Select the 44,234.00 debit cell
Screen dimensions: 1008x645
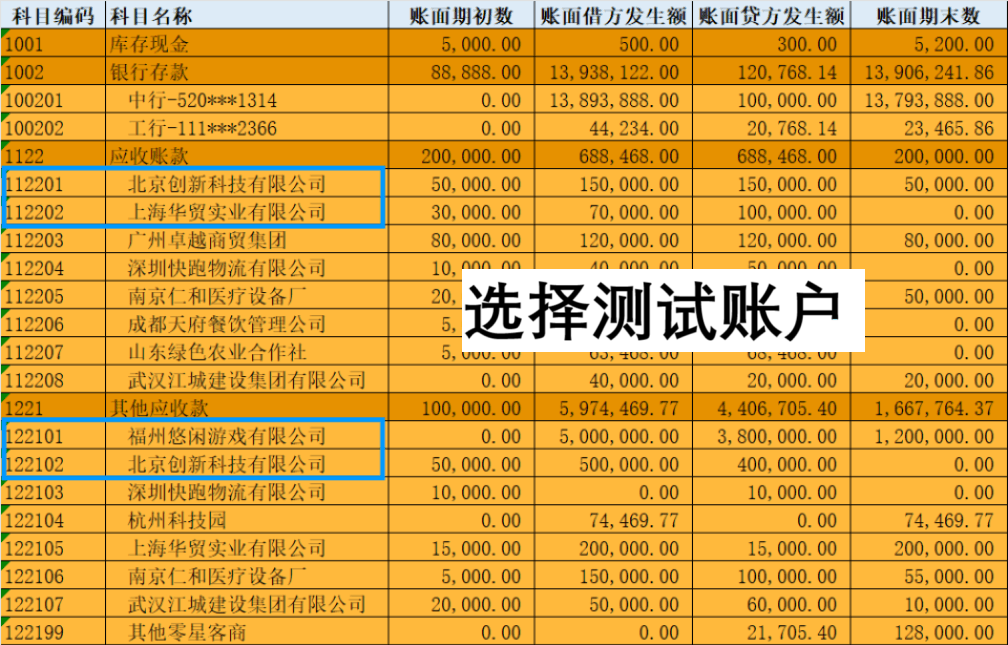613,128
